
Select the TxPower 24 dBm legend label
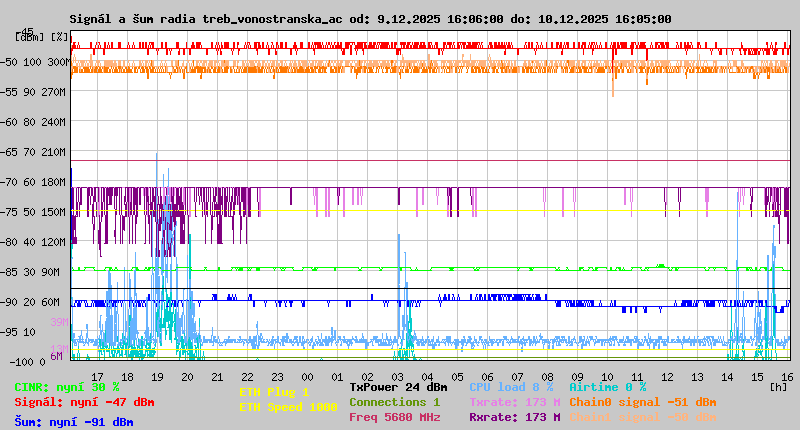398,387
